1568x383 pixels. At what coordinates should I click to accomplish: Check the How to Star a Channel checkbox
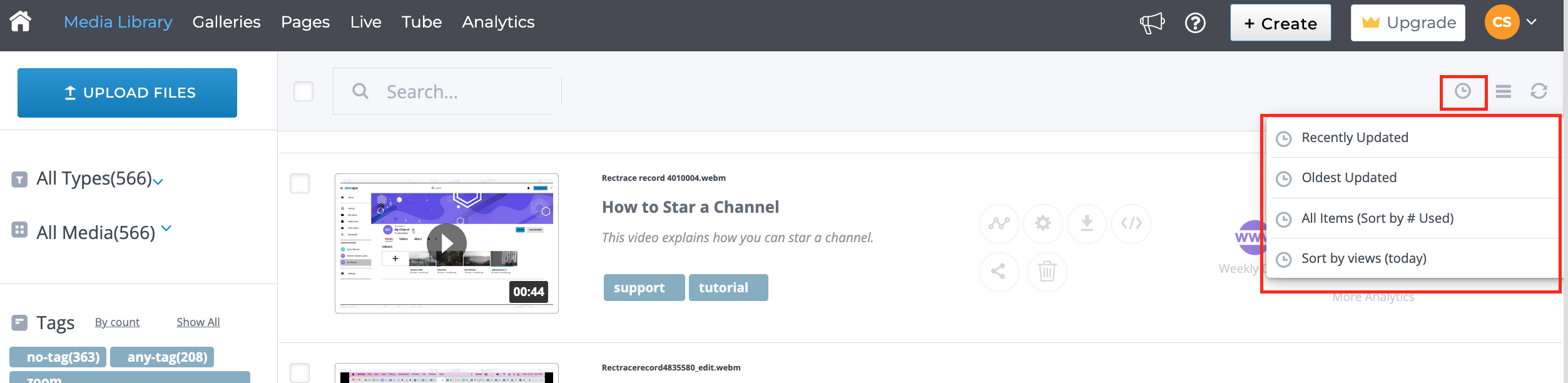coord(300,183)
